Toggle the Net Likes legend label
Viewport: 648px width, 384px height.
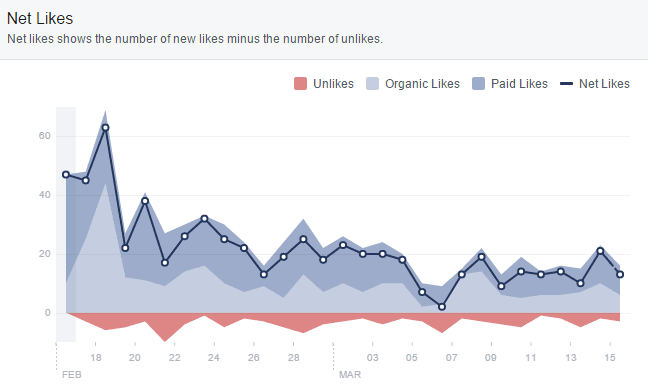tap(604, 83)
